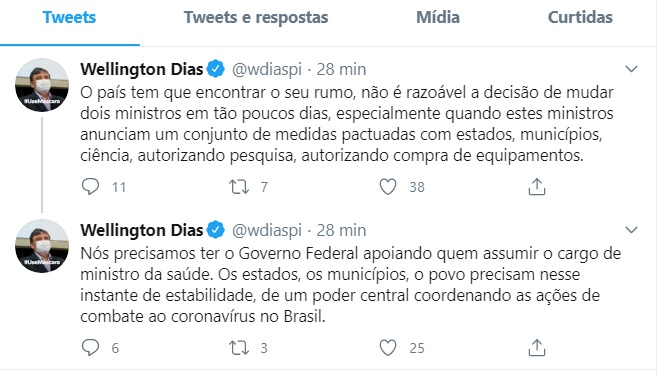Share the second tweet about coronavírus
The height and width of the screenshot is (375, 663).
tap(537, 348)
